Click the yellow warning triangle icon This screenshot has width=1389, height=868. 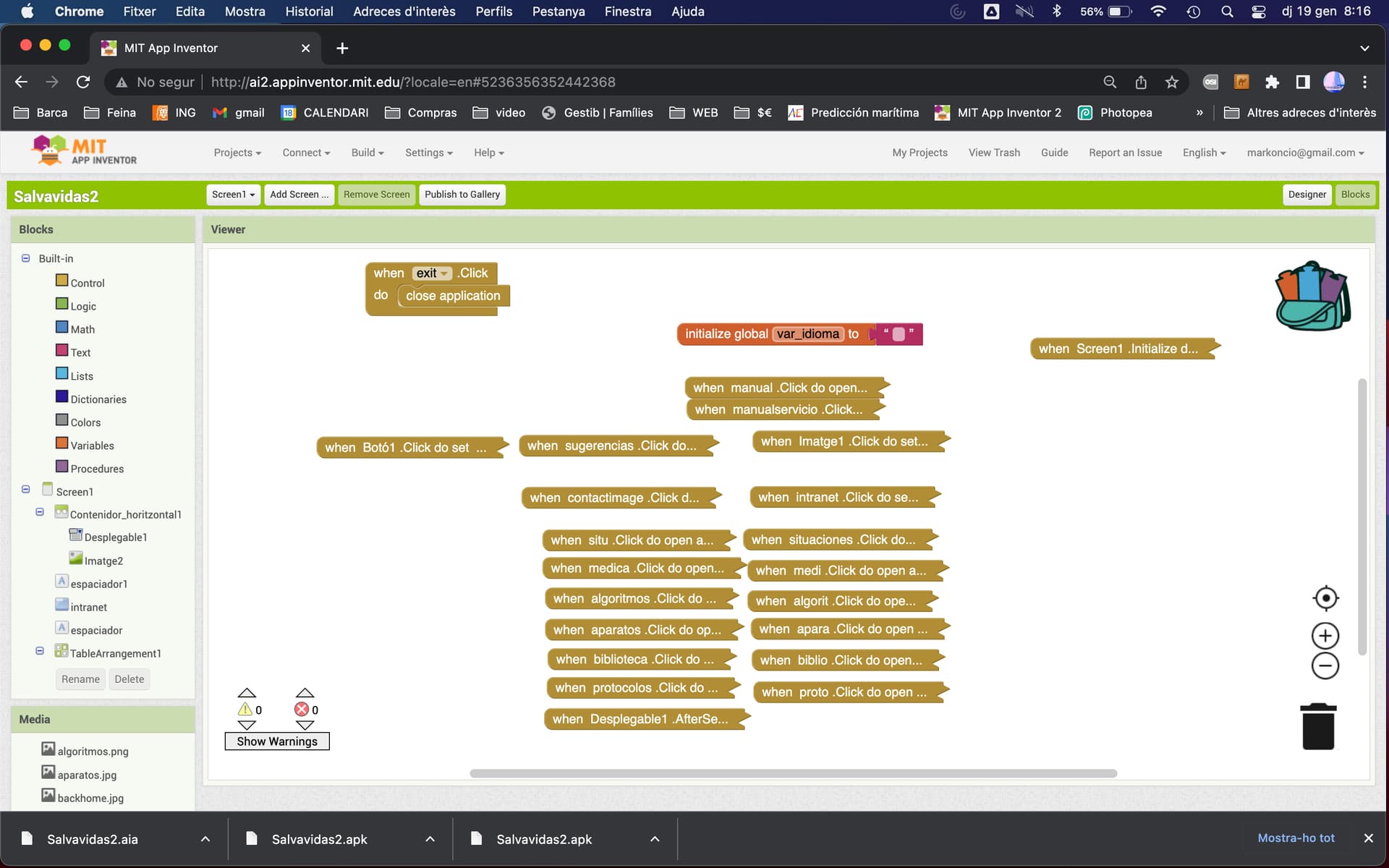(245, 710)
